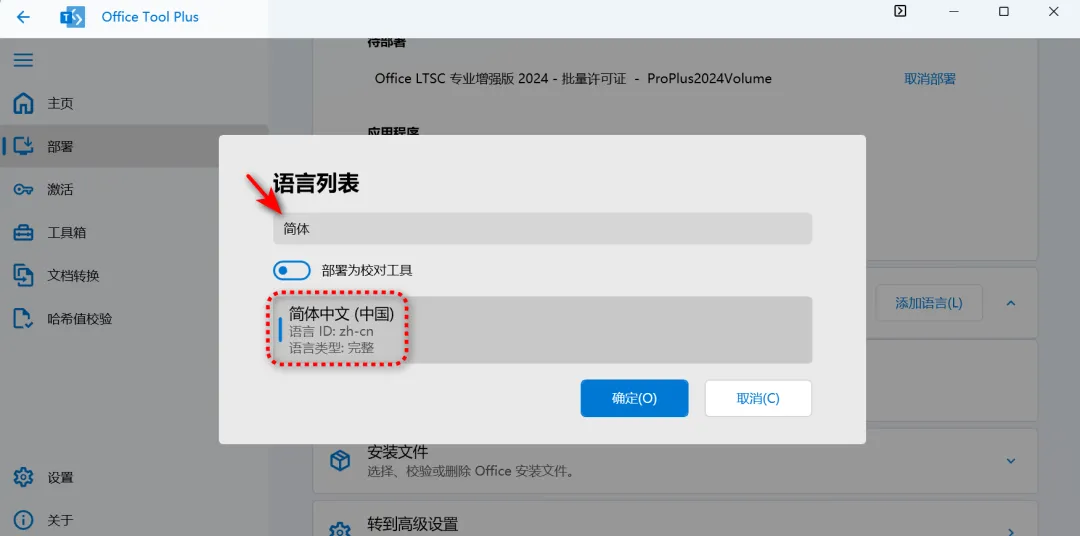The height and width of the screenshot is (536, 1080).
Task: Open the 关于 about page
Action: [134, 520]
